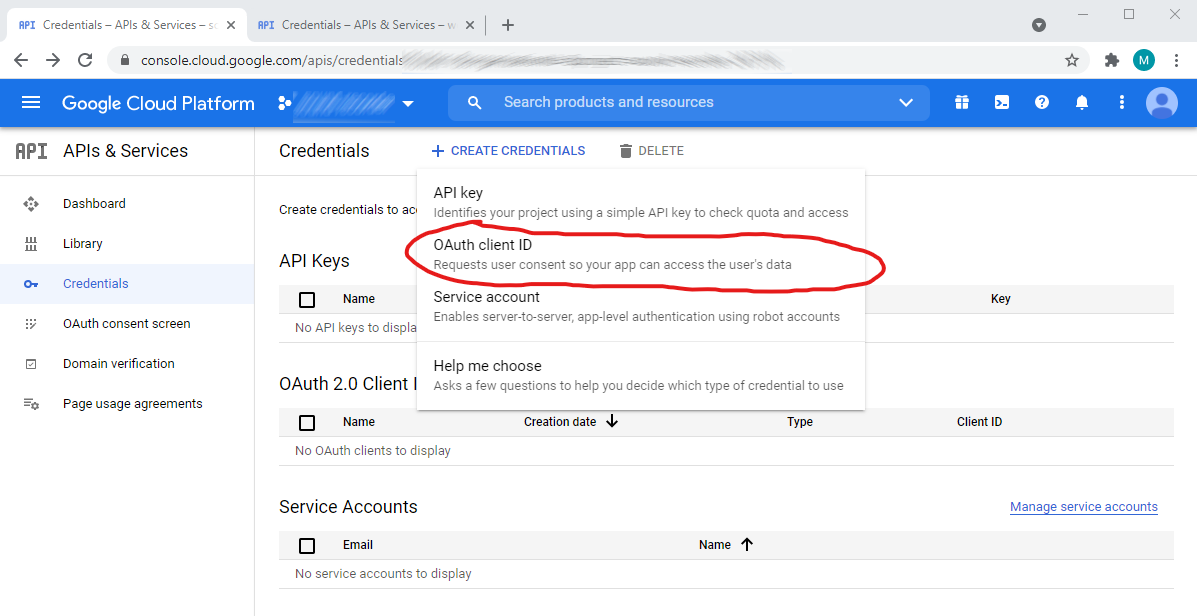Open the navigation hamburger menu
The image size is (1197, 616).
tap(31, 102)
